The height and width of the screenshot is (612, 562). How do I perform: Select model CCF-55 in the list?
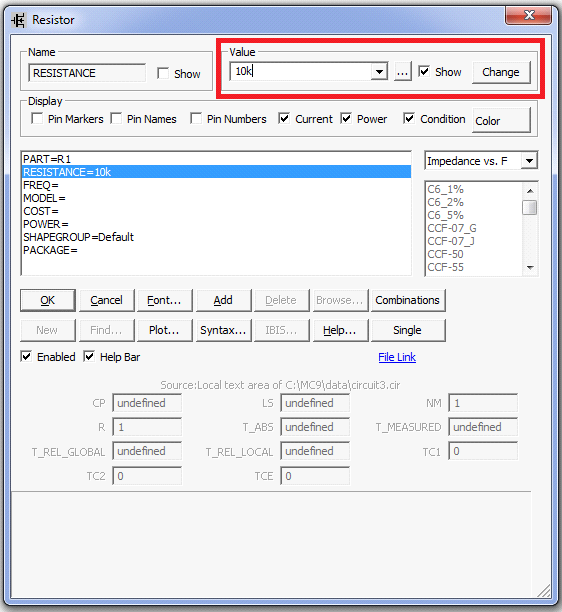tap(474, 267)
